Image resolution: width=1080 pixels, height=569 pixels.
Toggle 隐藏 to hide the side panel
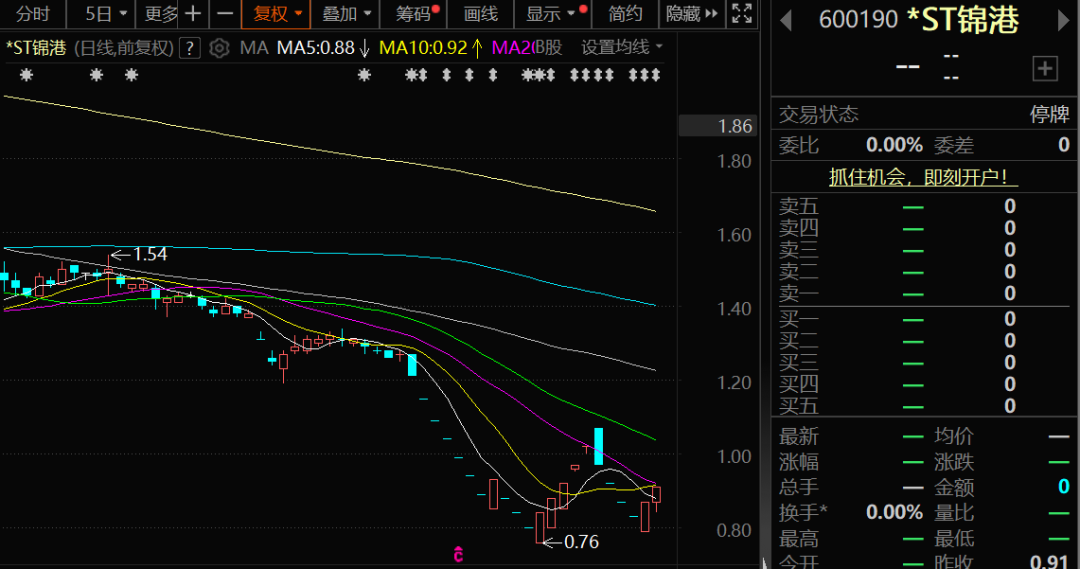[x=691, y=14]
